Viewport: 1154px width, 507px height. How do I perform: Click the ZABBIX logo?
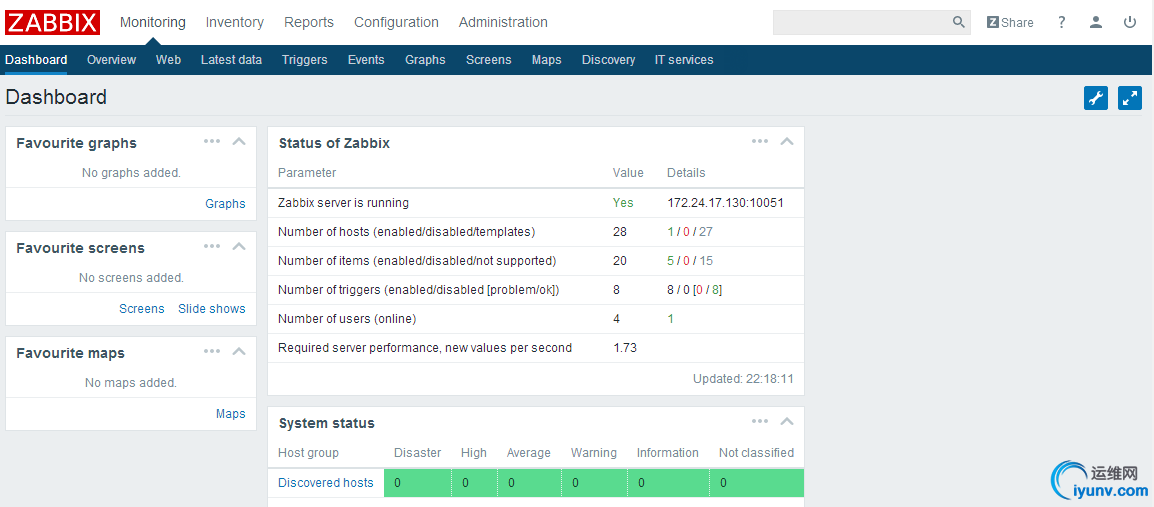point(53,22)
